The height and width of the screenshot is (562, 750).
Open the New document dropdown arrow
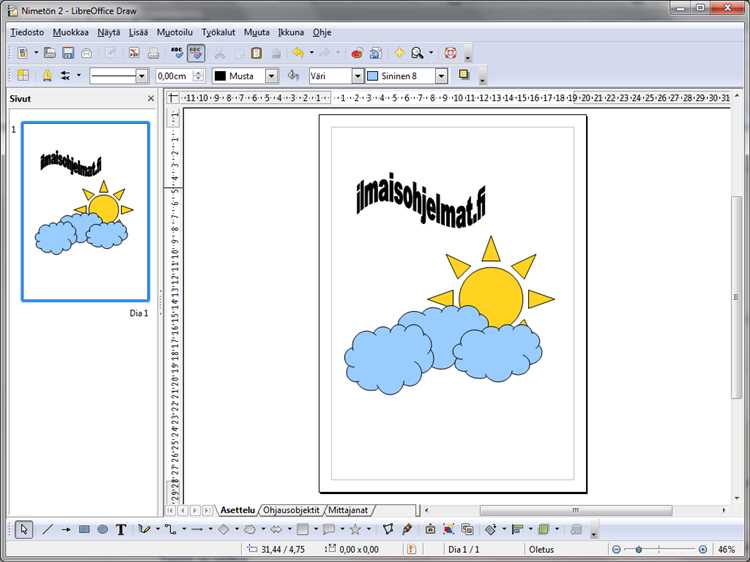[36, 53]
